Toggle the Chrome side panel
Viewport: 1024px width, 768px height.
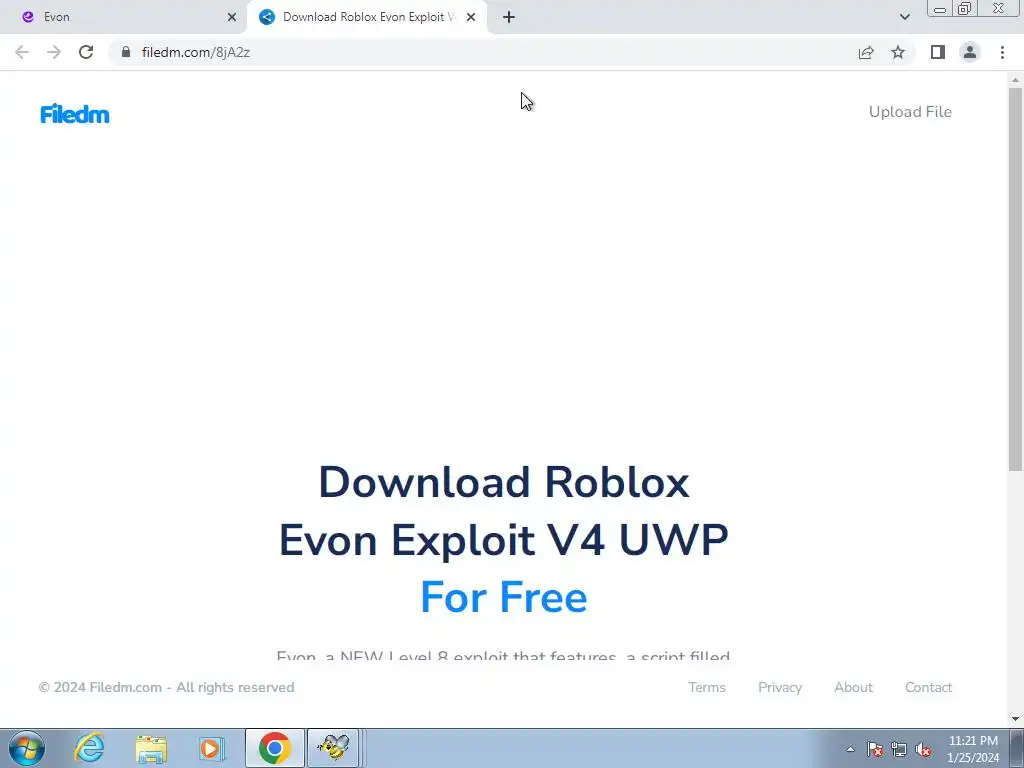pos(938,52)
